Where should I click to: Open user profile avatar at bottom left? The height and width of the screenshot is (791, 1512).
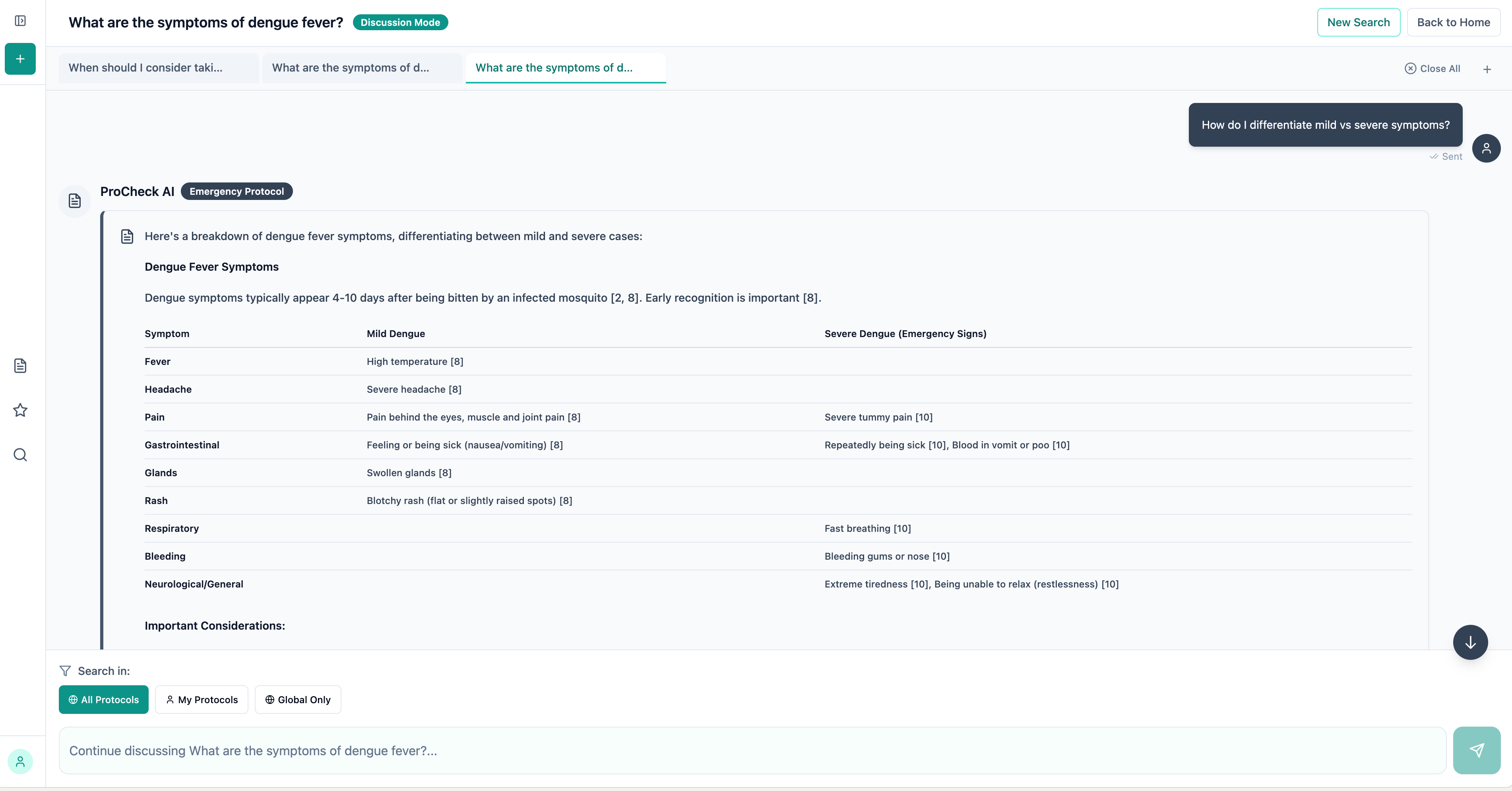(20, 762)
